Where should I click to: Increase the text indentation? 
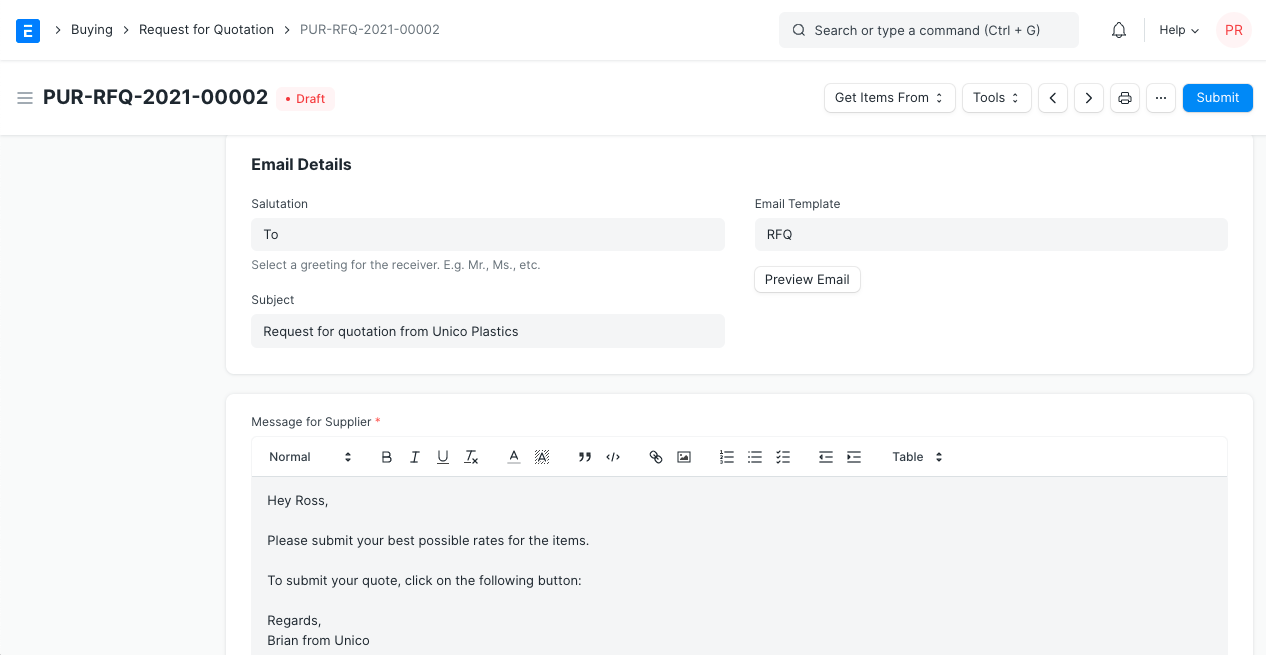point(854,456)
